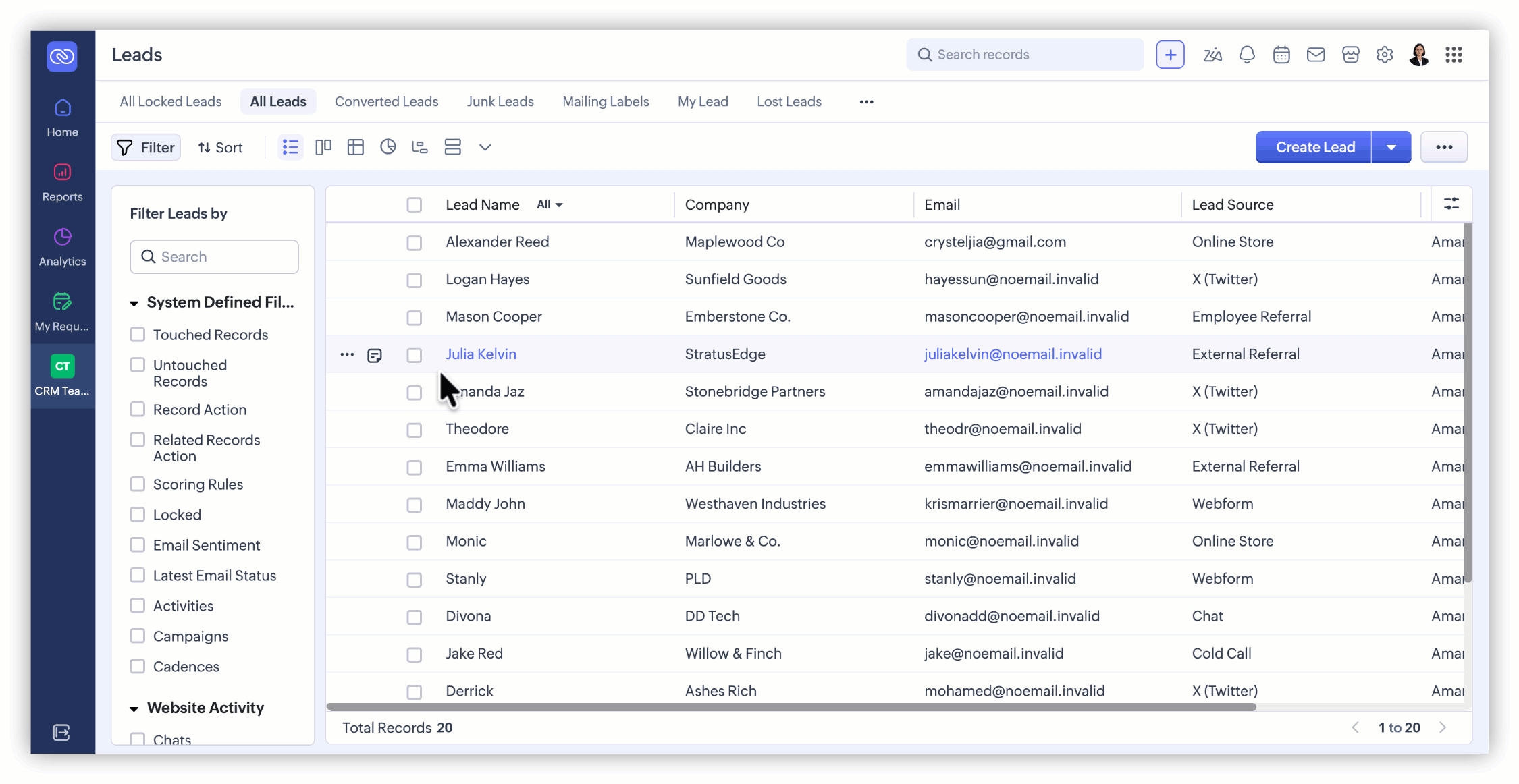Viewport: 1519px width, 784px height.
Task: Open the calendar icon in header
Action: (1281, 55)
